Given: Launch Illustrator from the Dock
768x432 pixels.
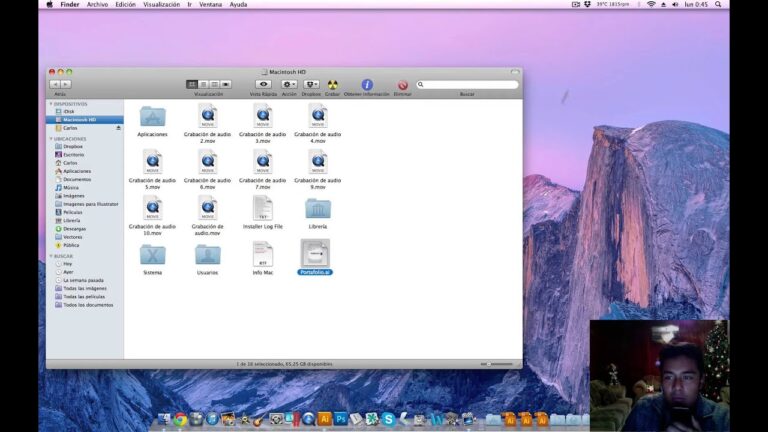Looking at the screenshot, I should [x=324, y=419].
